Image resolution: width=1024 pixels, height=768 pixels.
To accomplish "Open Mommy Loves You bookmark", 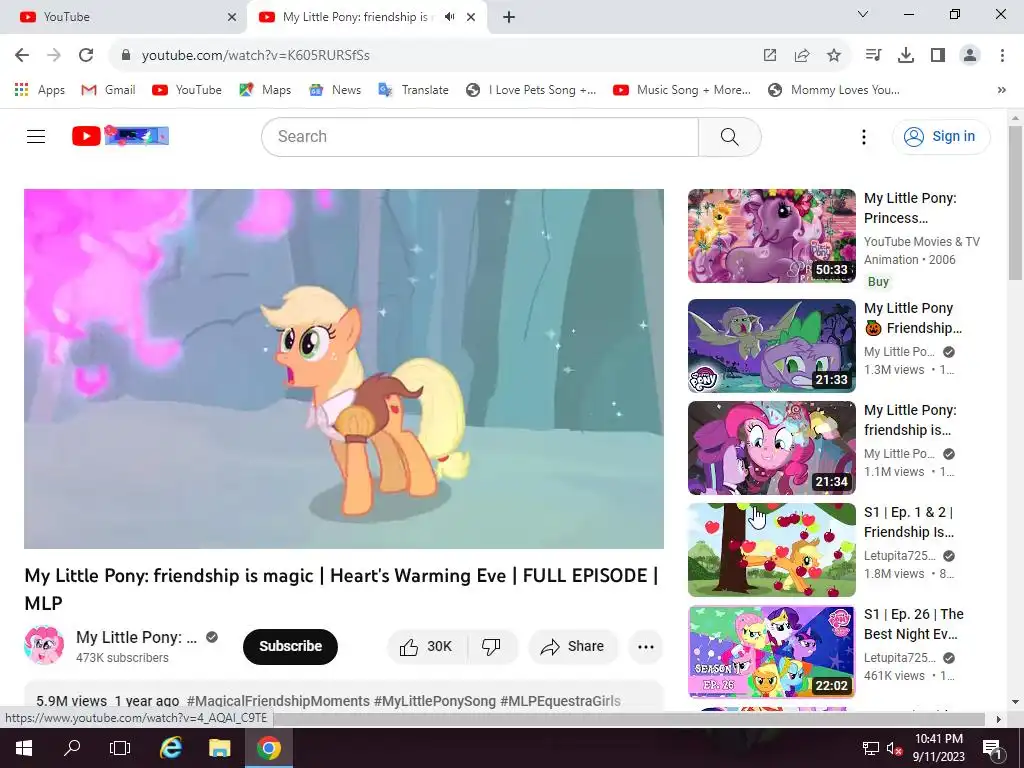I will point(834,90).
